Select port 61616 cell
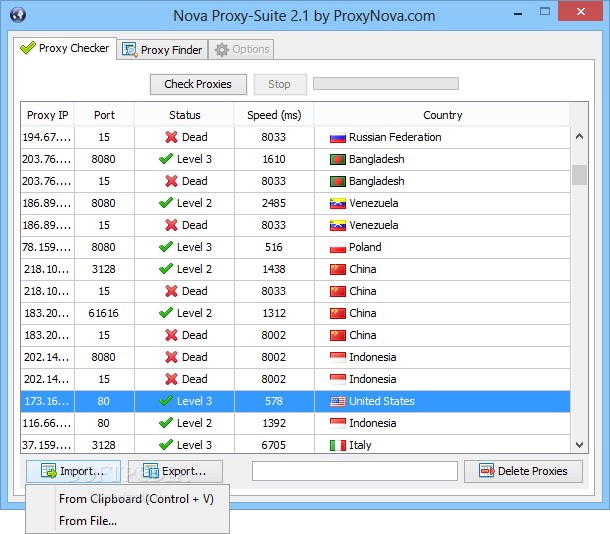610x534 pixels. pos(104,313)
